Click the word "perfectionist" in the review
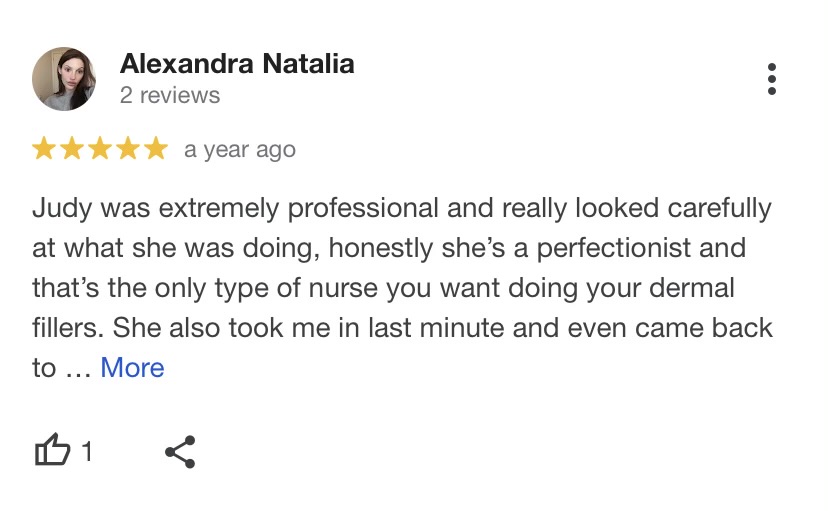This screenshot has width=828, height=511. (614, 249)
